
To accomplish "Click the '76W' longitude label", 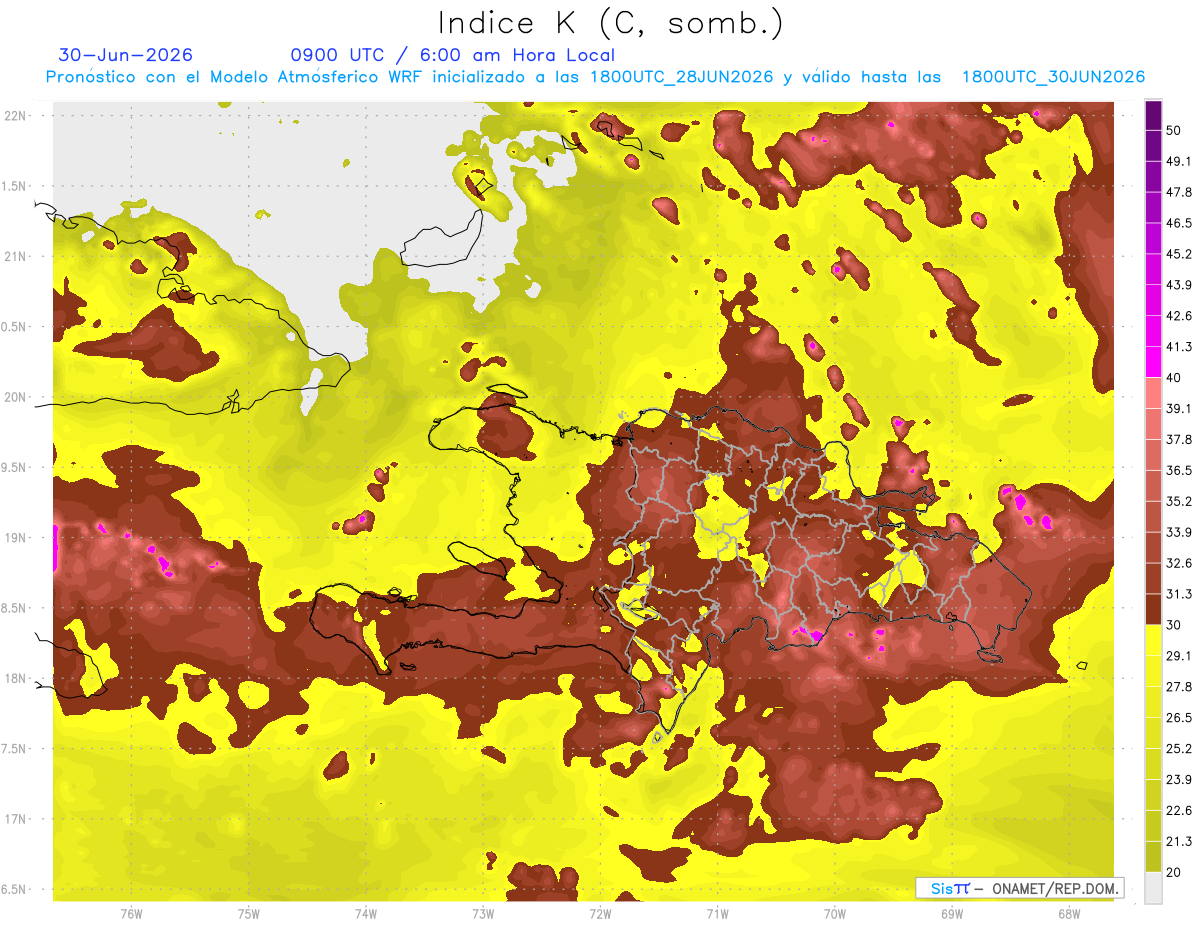I will click(x=131, y=913).
